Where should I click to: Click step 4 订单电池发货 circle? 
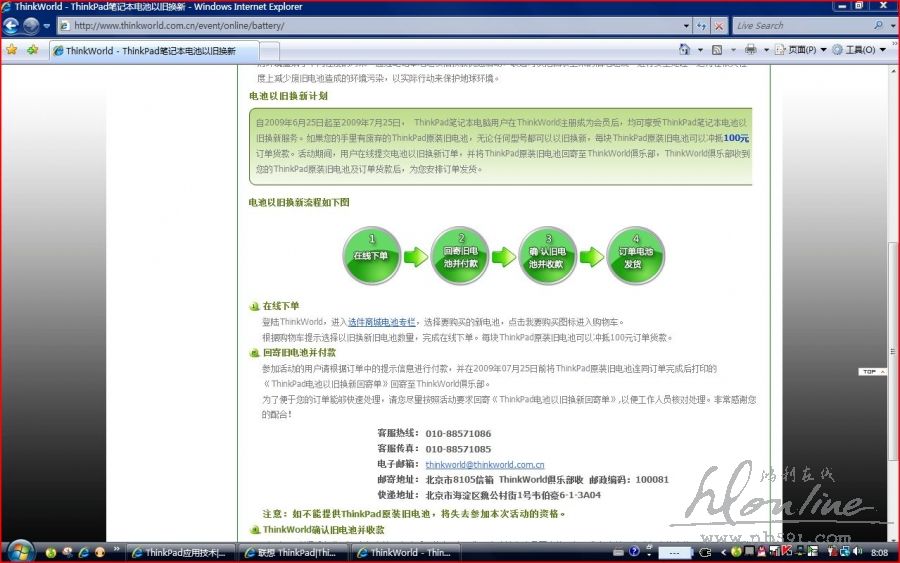pyautogui.click(x=636, y=255)
